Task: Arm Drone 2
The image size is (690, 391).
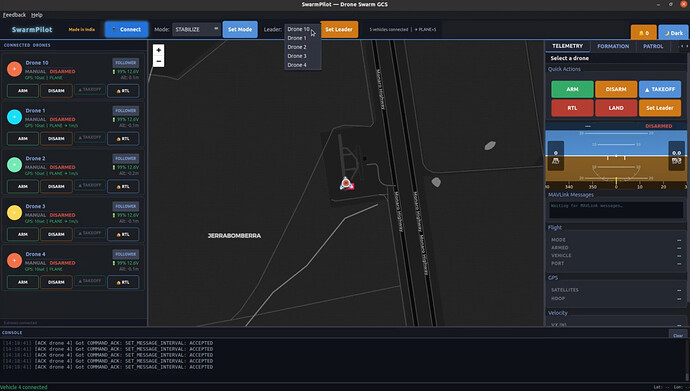Action: coord(23,186)
